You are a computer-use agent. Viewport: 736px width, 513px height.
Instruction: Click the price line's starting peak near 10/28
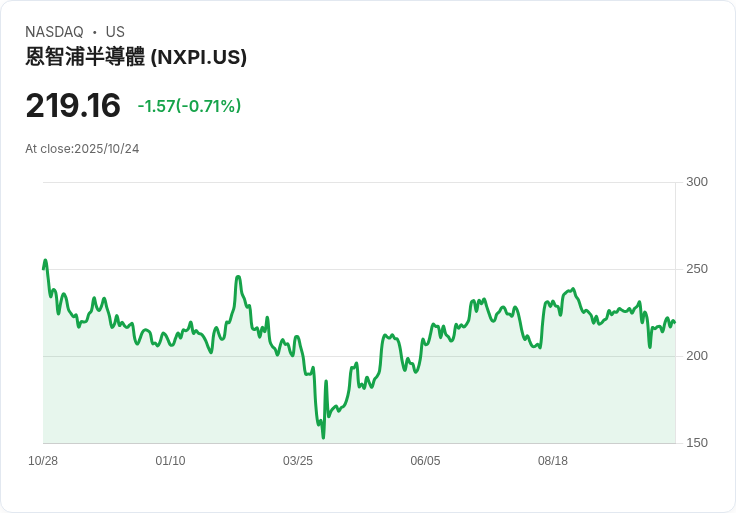pyautogui.click(x=45, y=261)
